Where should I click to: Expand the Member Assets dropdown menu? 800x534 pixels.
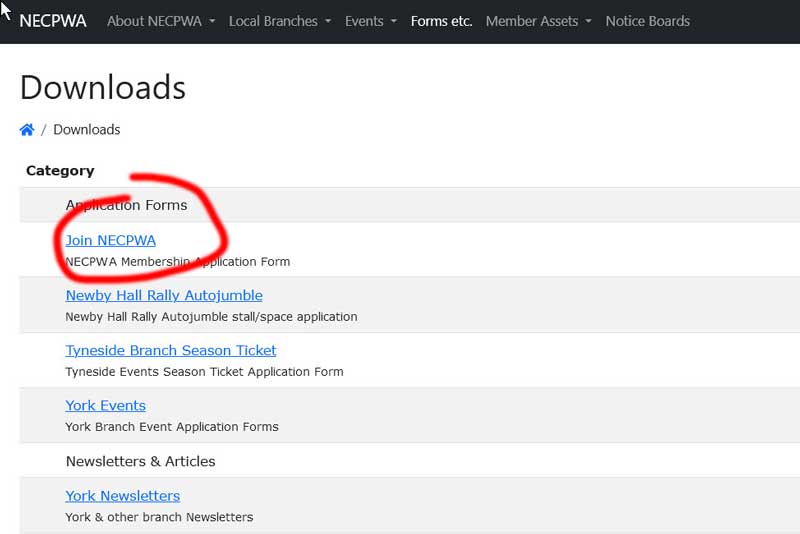pyautogui.click(x=539, y=21)
